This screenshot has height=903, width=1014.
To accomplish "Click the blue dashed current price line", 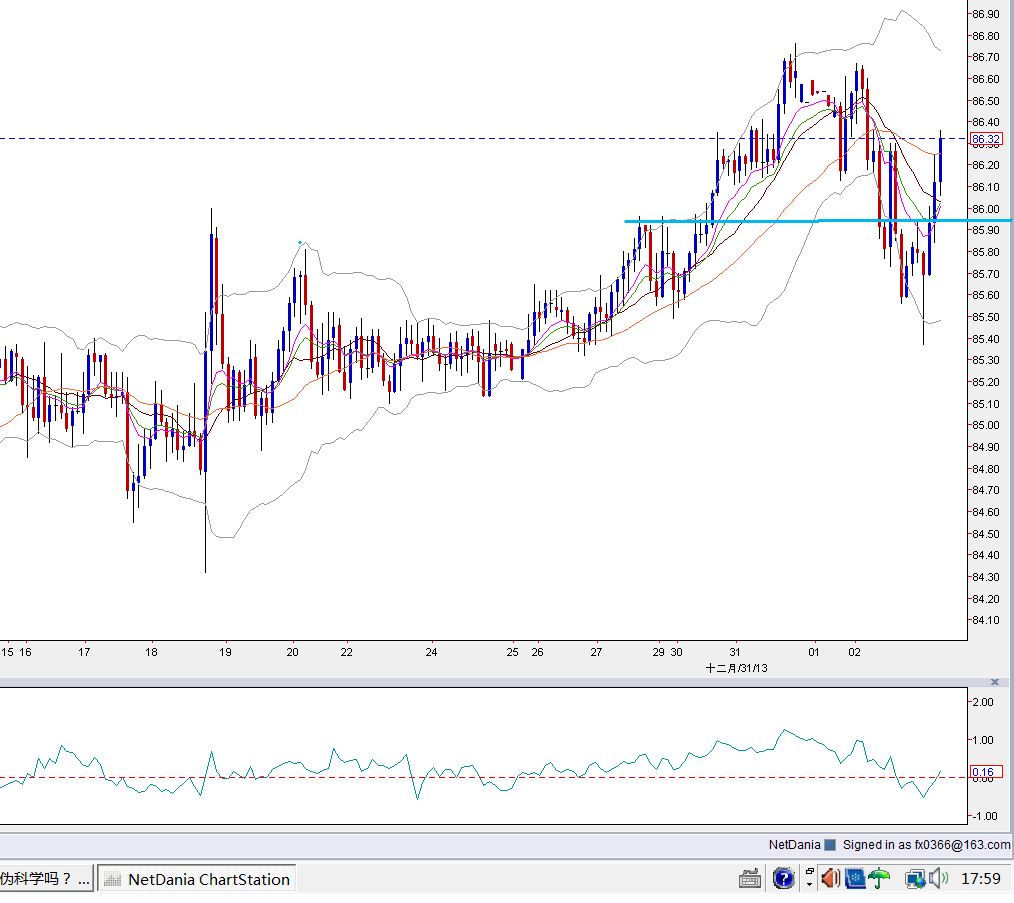I will (484, 138).
